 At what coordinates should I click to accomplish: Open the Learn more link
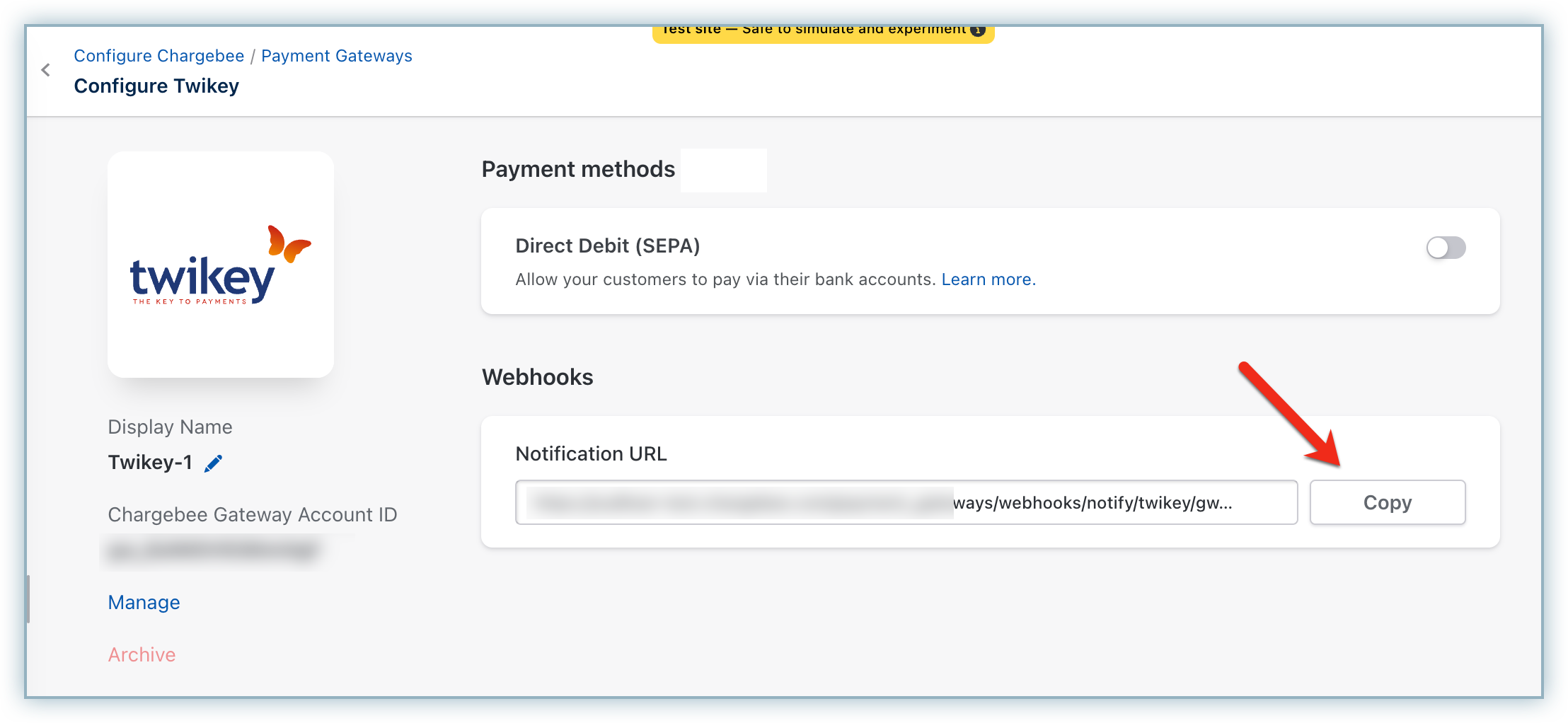click(988, 279)
